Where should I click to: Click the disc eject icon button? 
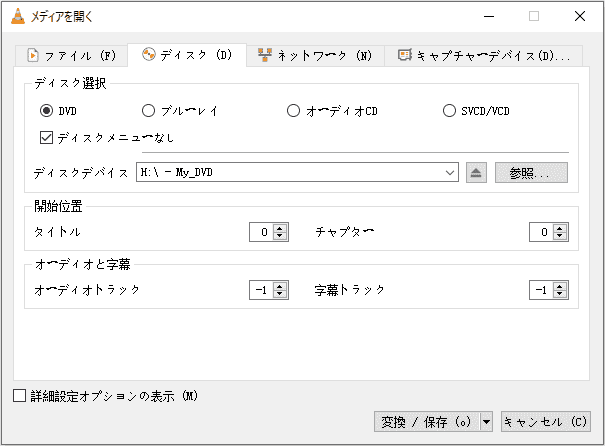(x=476, y=173)
